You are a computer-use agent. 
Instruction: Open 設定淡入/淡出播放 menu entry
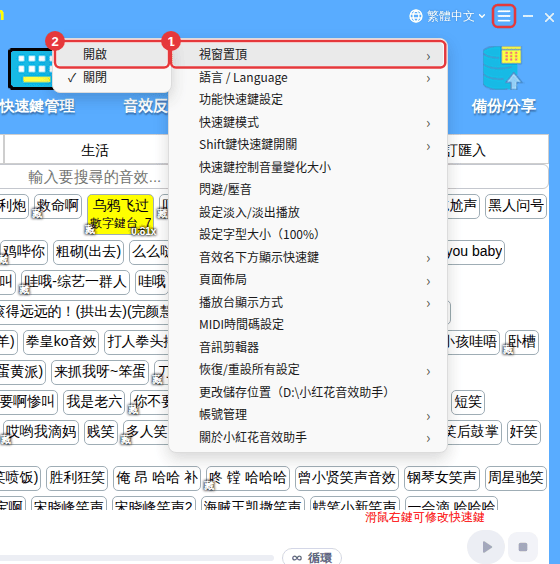308,212
